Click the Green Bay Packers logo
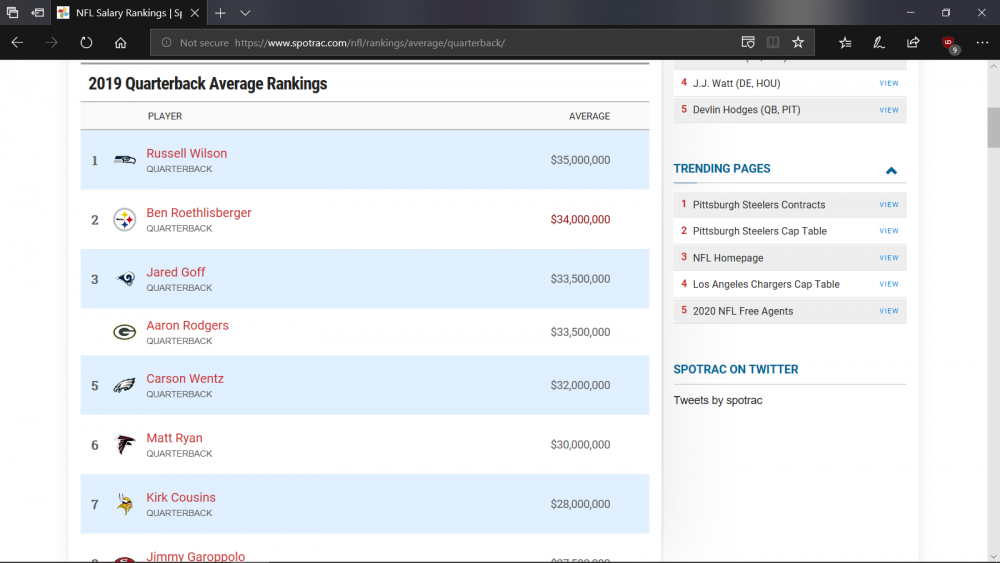The image size is (1000, 563). pos(124,332)
